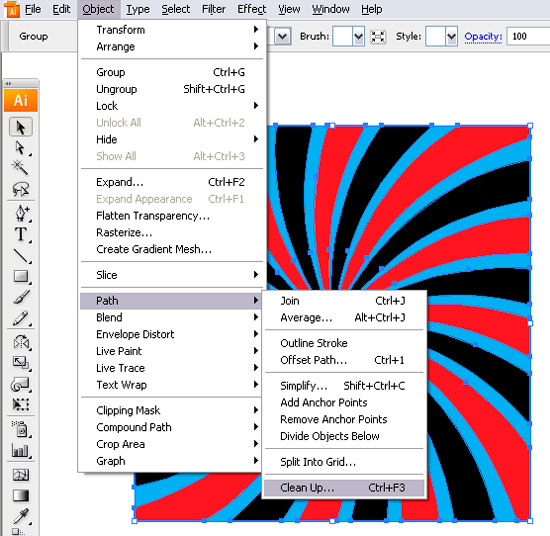Open the Clipping Mask submenu
The image size is (550, 536).
(x=172, y=410)
